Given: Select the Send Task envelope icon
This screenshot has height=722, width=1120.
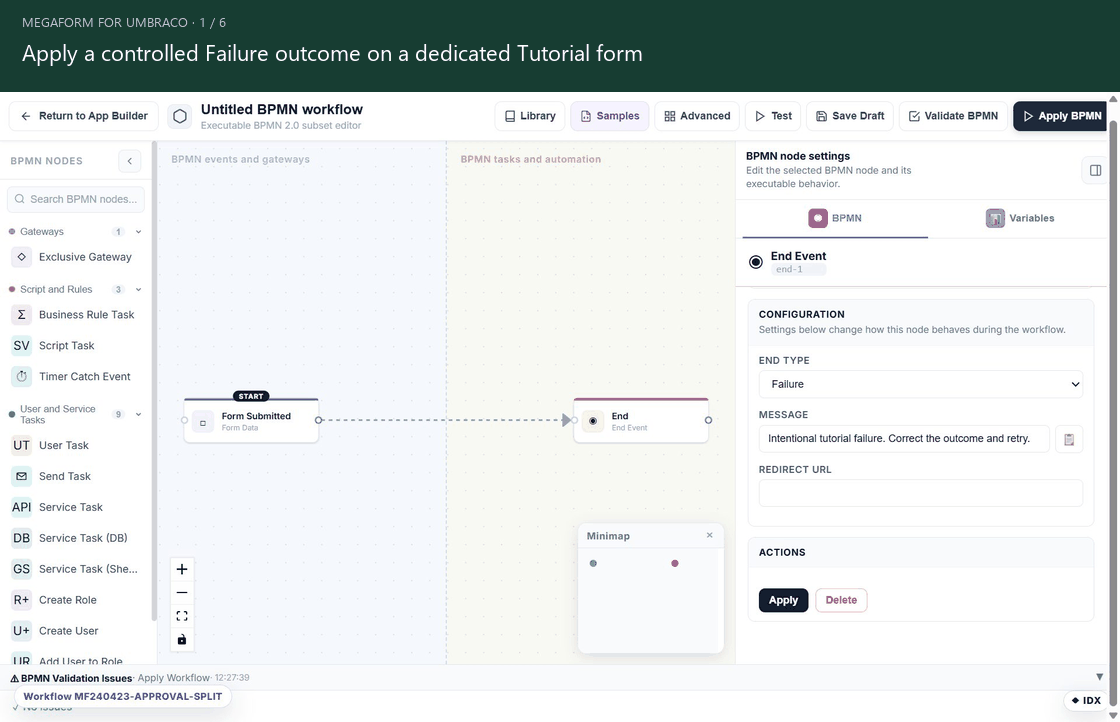Looking at the screenshot, I should point(21,476).
